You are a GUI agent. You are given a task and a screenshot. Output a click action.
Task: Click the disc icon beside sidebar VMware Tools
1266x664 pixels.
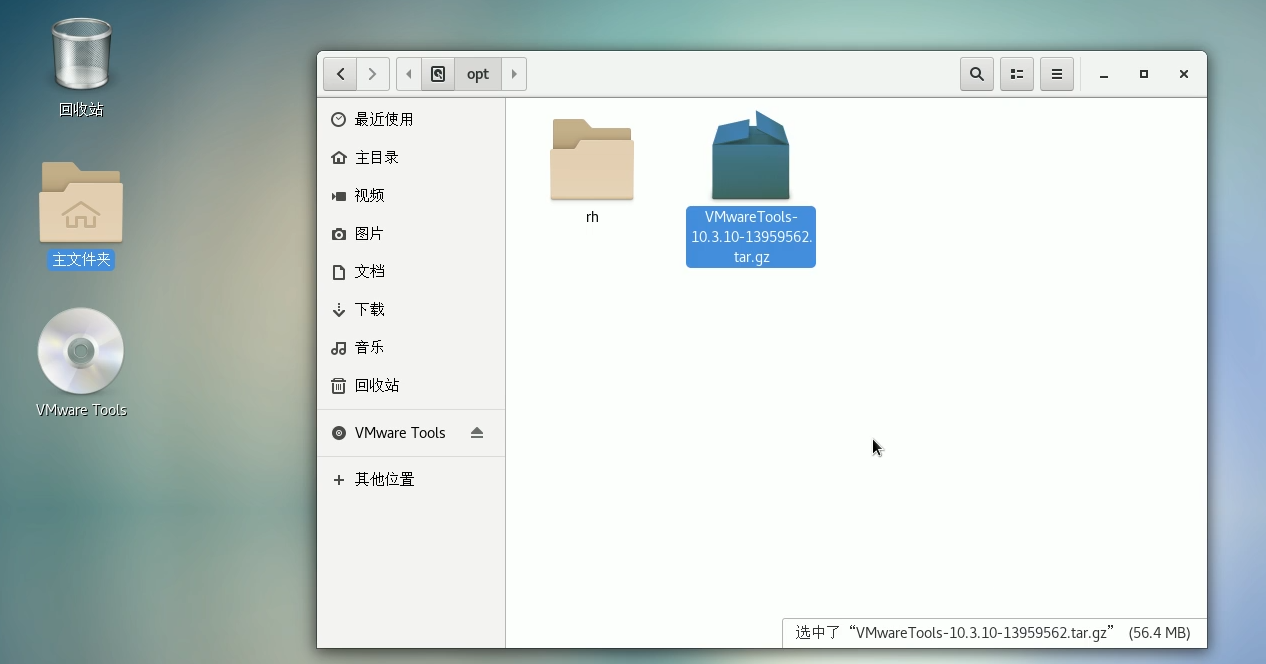[338, 433]
